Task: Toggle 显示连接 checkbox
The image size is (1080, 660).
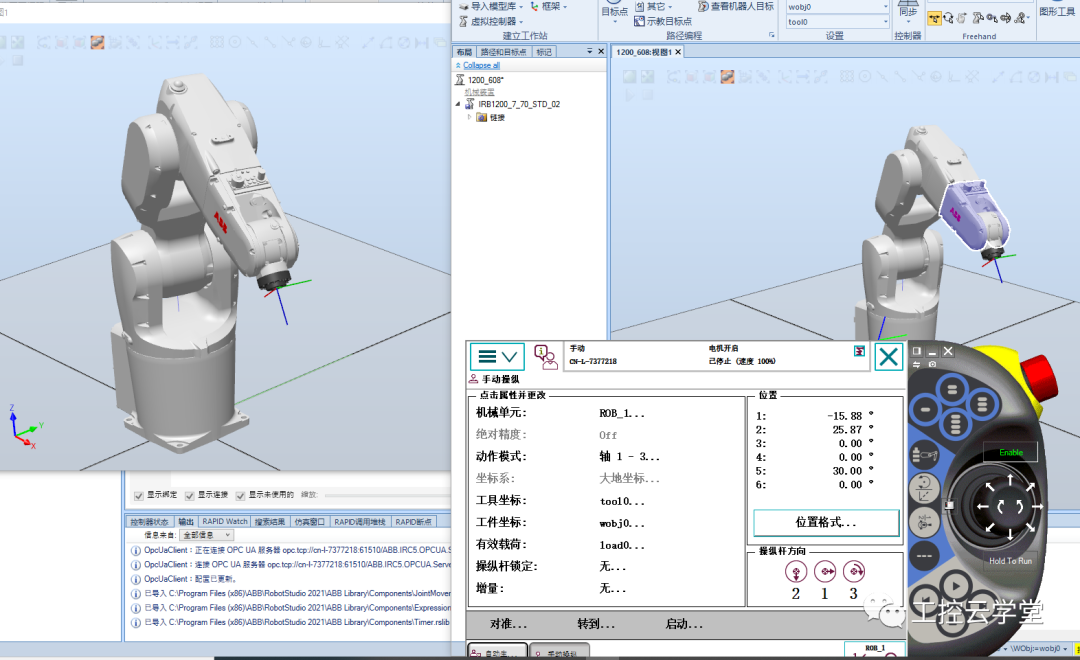Action: pyautogui.click(x=189, y=495)
